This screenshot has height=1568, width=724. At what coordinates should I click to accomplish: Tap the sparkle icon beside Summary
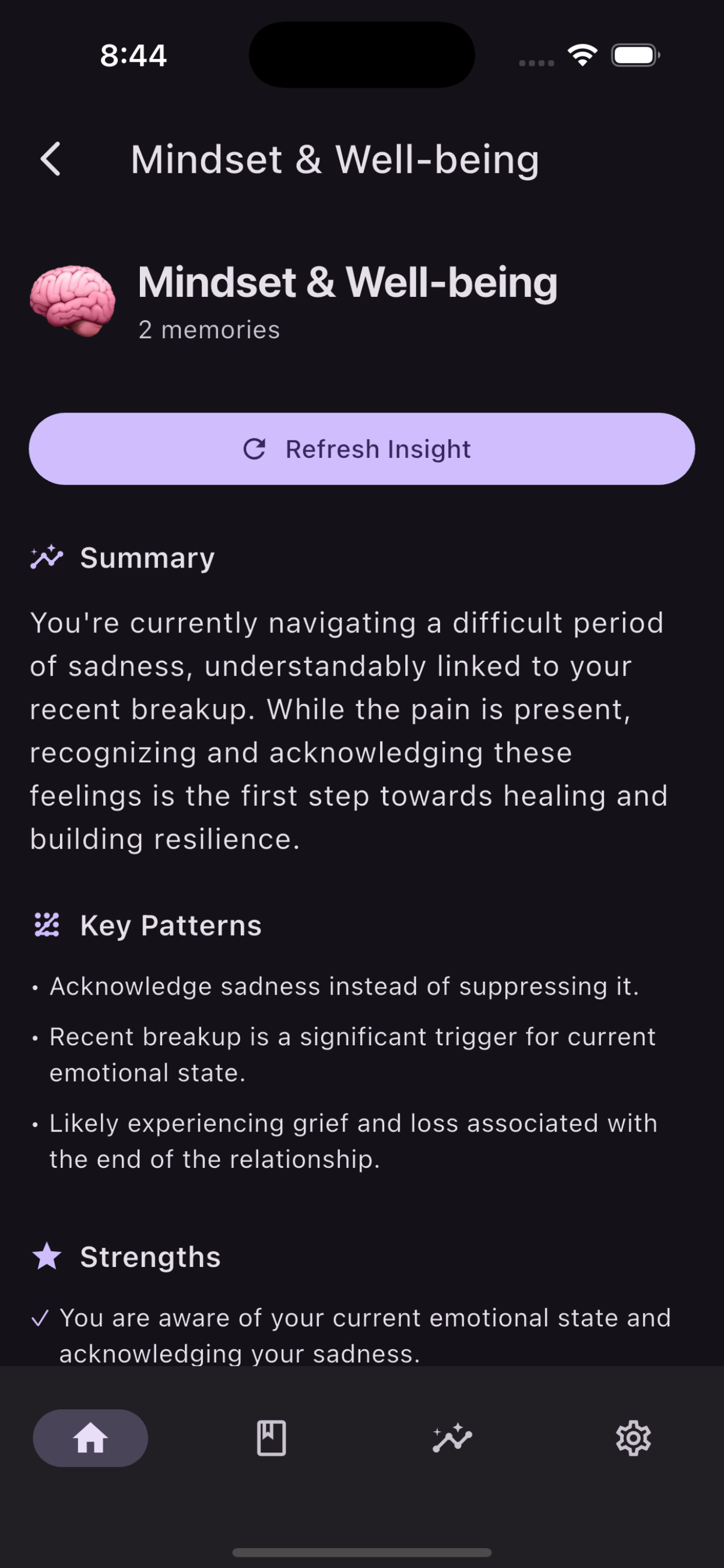coord(47,557)
